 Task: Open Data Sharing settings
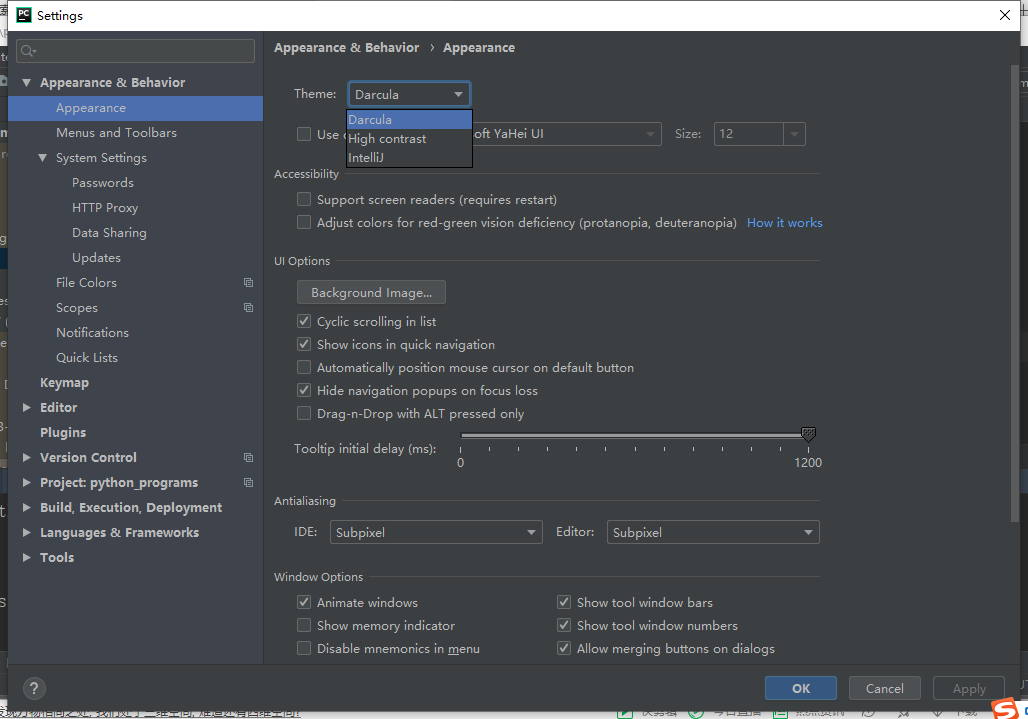[x=109, y=233]
